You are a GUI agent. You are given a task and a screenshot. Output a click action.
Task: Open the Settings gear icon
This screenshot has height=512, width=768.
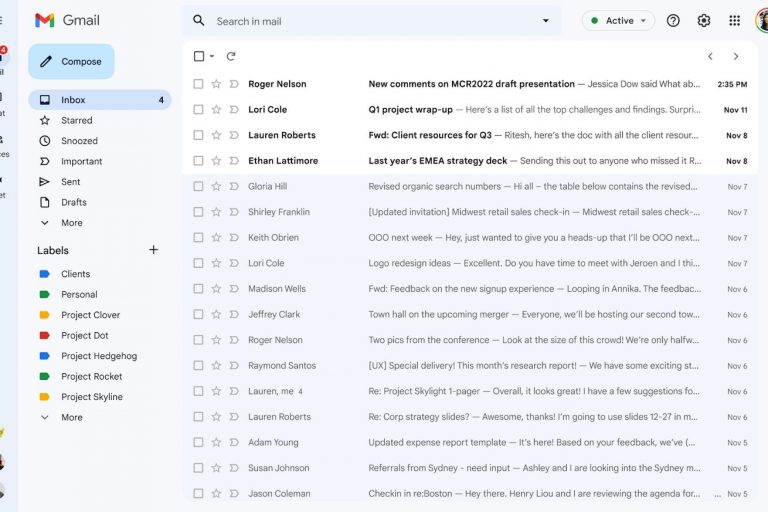click(704, 20)
